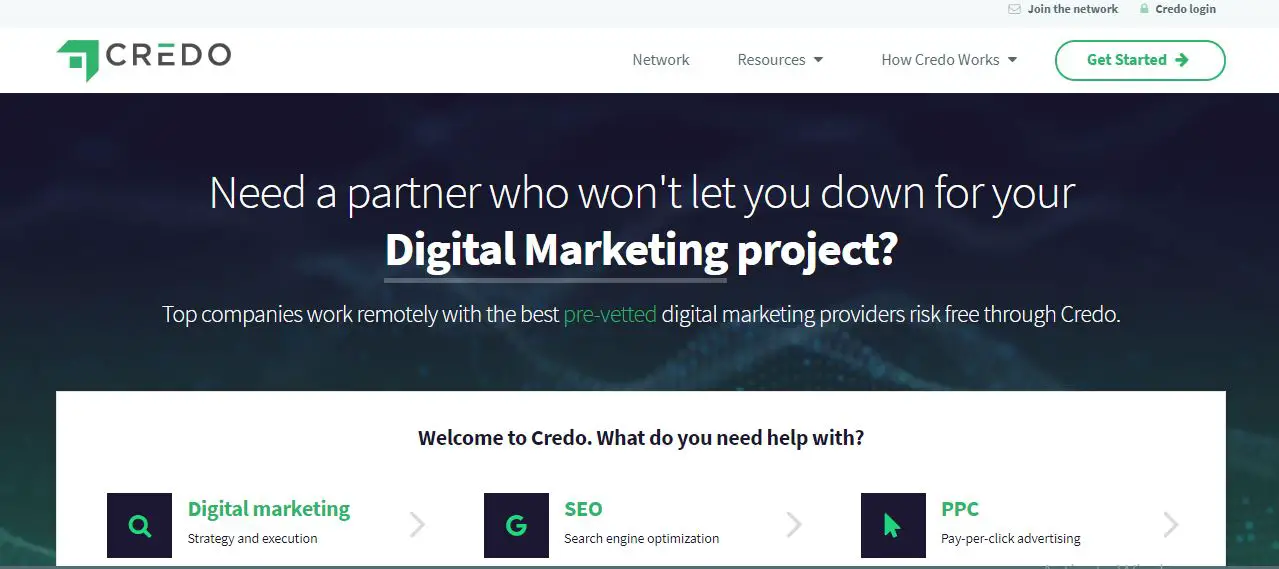The width and height of the screenshot is (1279, 569).
Task: Click the green pre-vetted link
Action: click(610, 314)
